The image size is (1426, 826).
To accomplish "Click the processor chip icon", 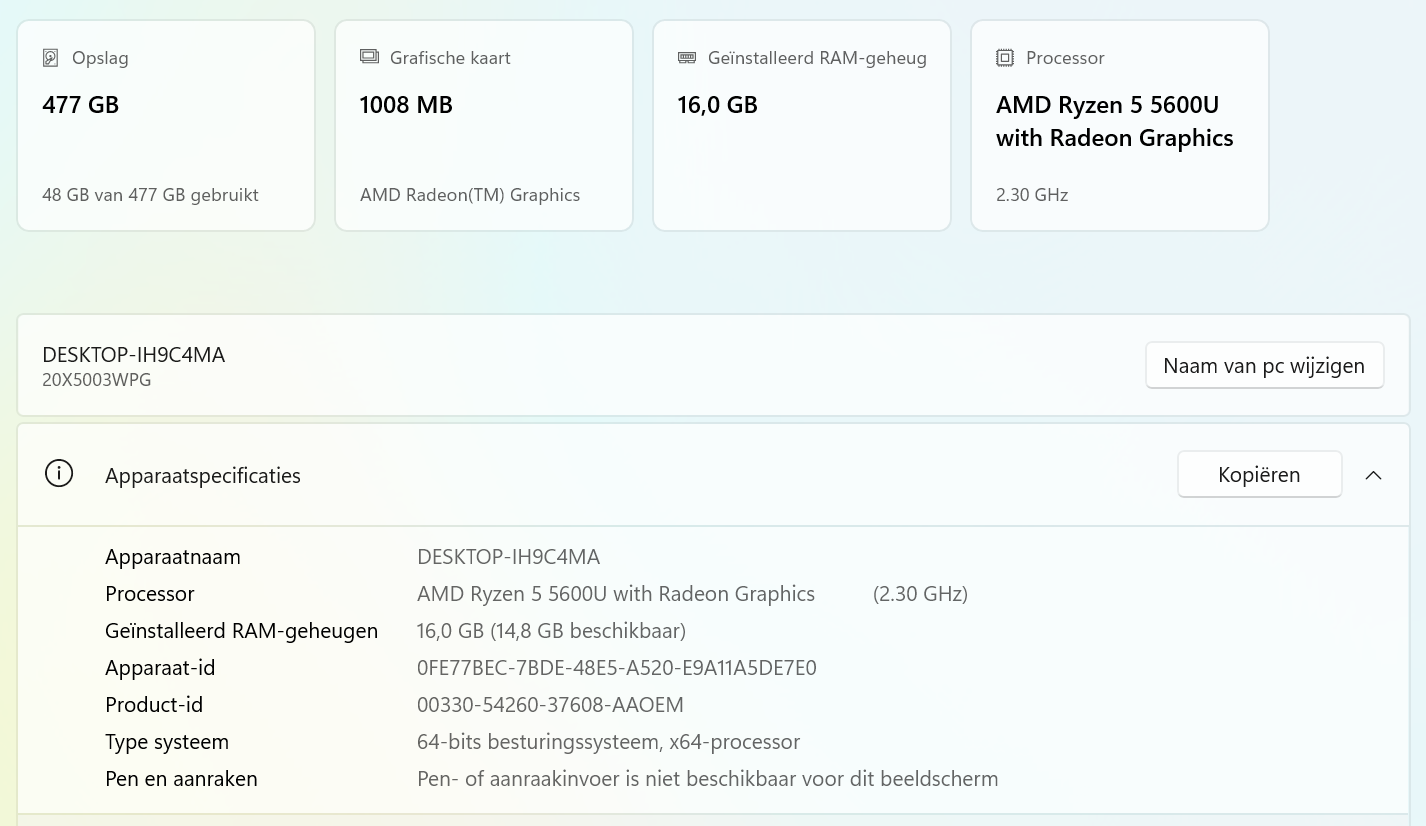I will [1005, 58].
